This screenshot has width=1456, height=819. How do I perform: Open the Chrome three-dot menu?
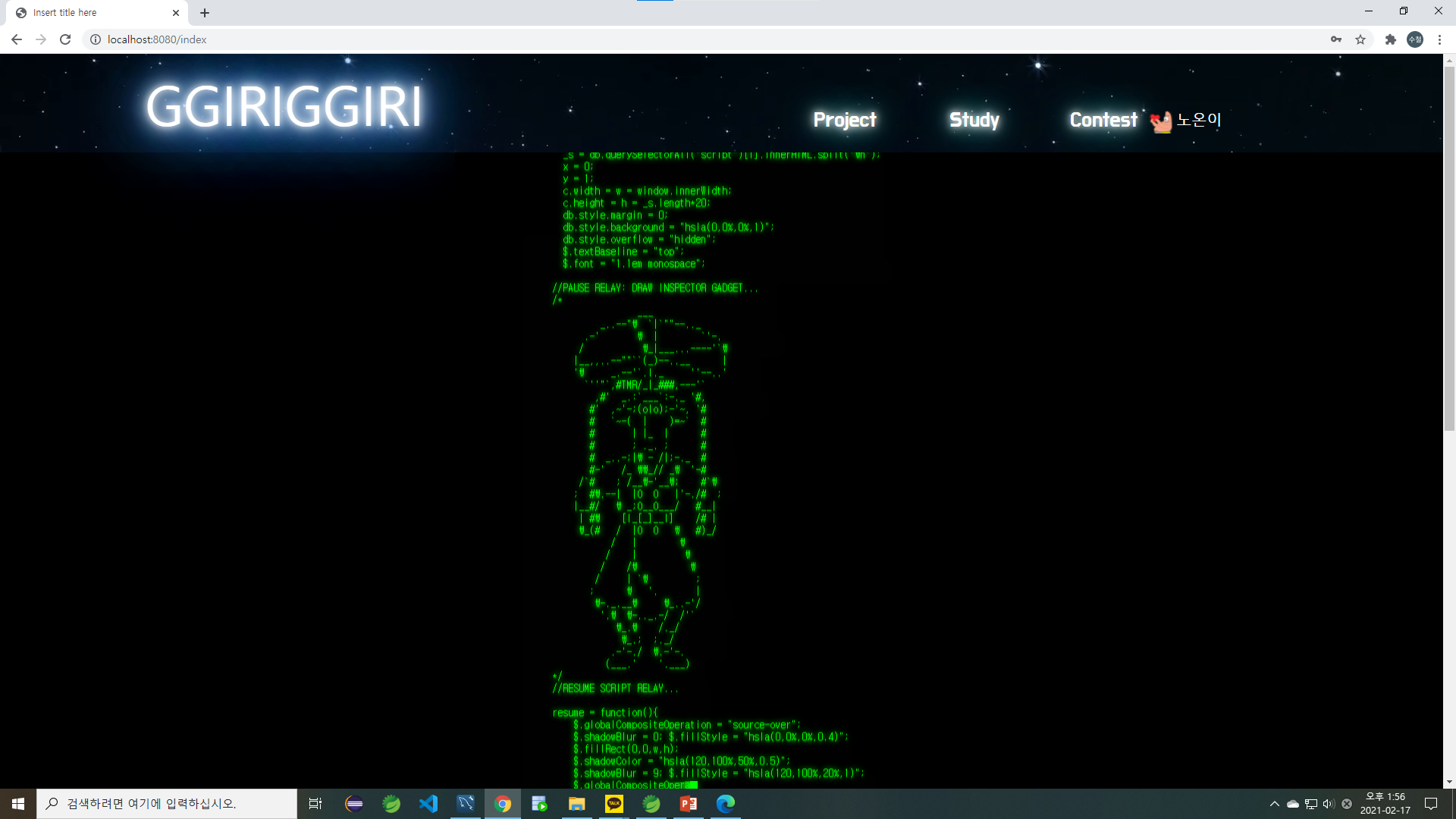pos(1440,39)
